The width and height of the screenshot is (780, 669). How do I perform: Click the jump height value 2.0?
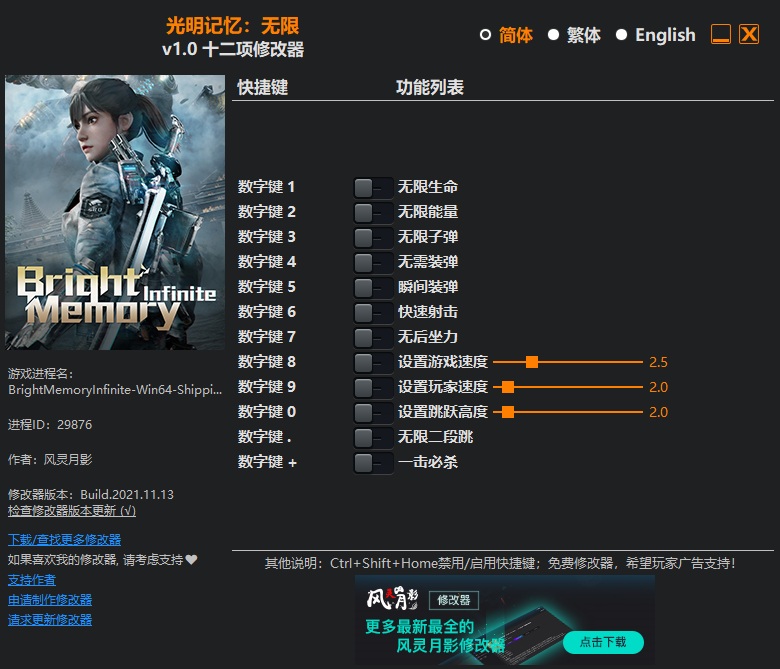tap(658, 412)
